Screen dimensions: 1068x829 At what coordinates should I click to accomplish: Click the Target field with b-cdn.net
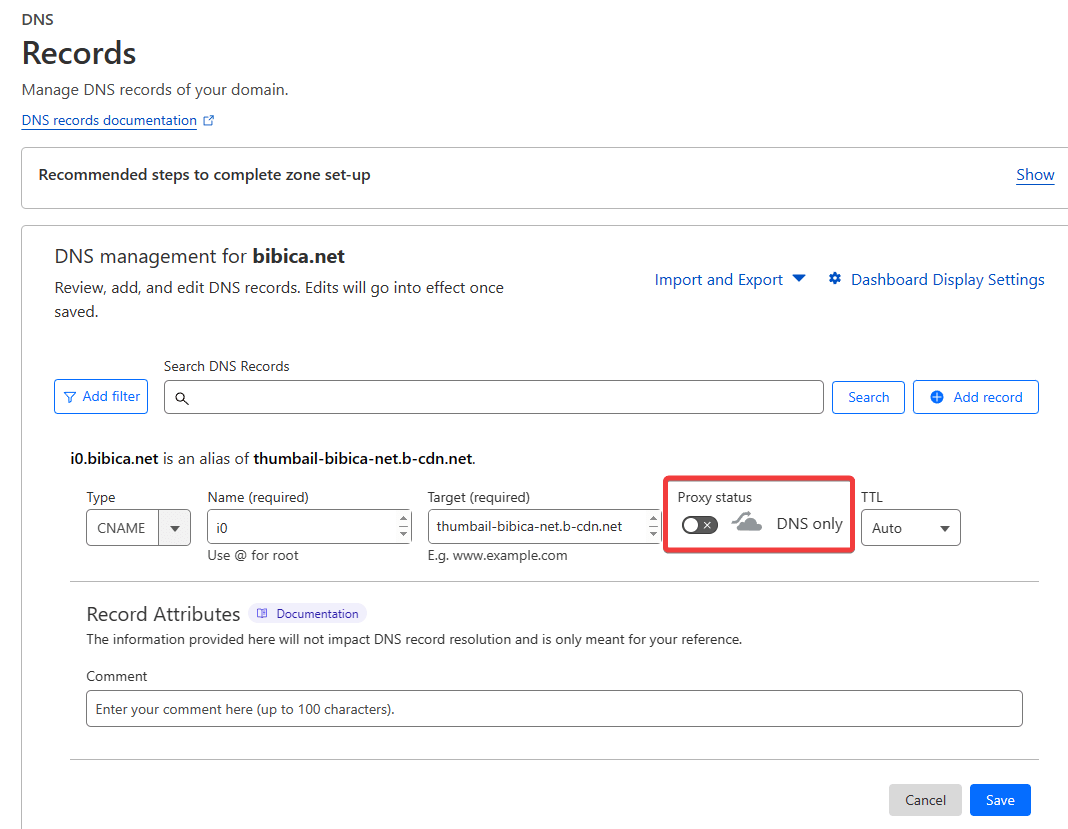tap(544, 527)
